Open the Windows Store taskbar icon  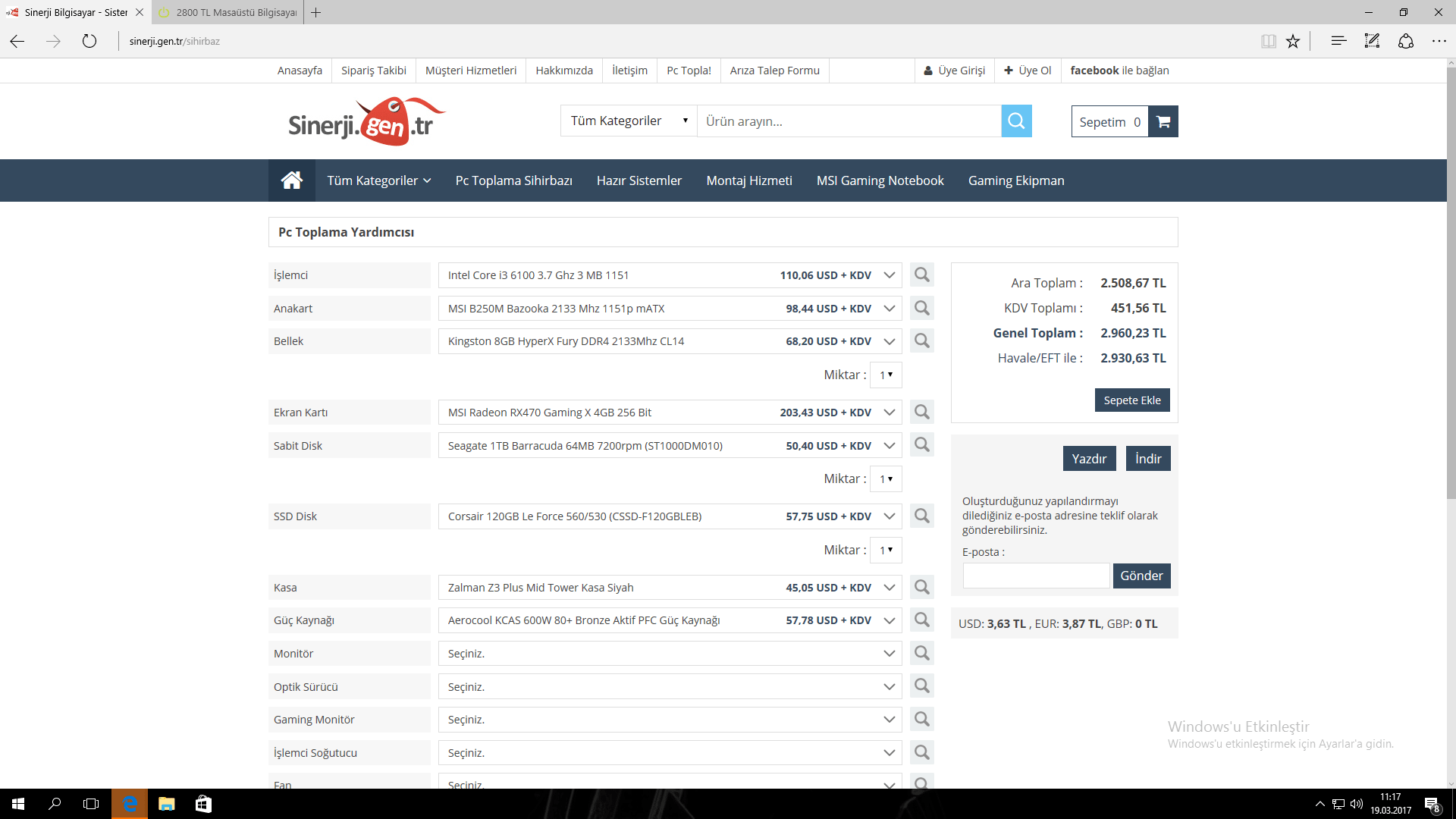coord(203,804)
